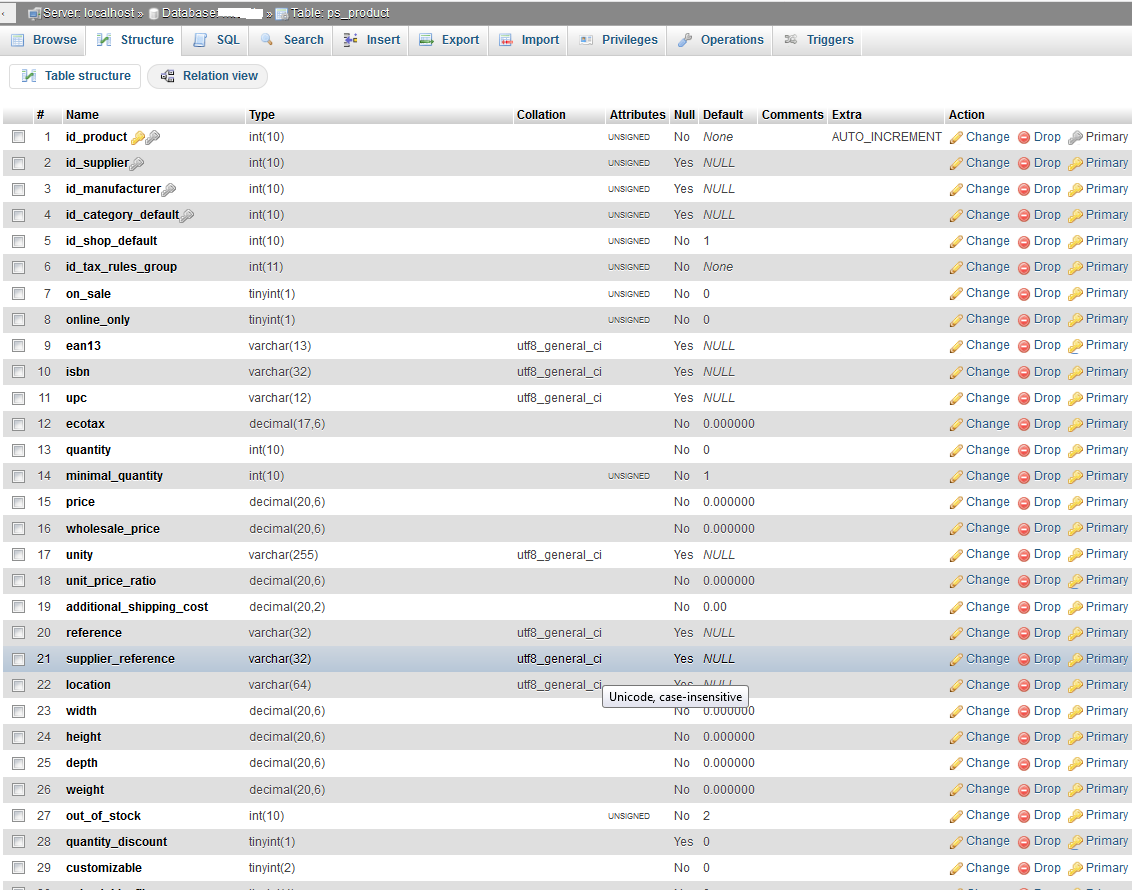The width and height of the screenshot is (1132, 890).
Task: Check the id_product row checkbox
Action: pyautogui.click(x=19, y=136)
